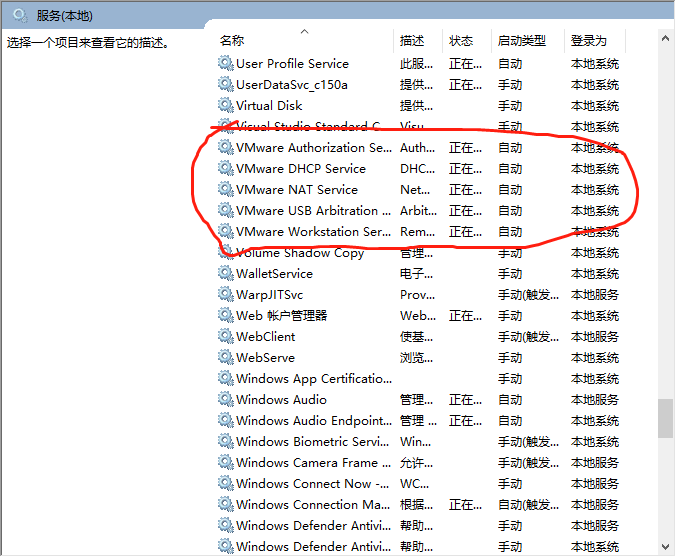The image size is (676, 557).
Task: Select VMware Authorization Se... service name
Action: [x=314, y=147]
